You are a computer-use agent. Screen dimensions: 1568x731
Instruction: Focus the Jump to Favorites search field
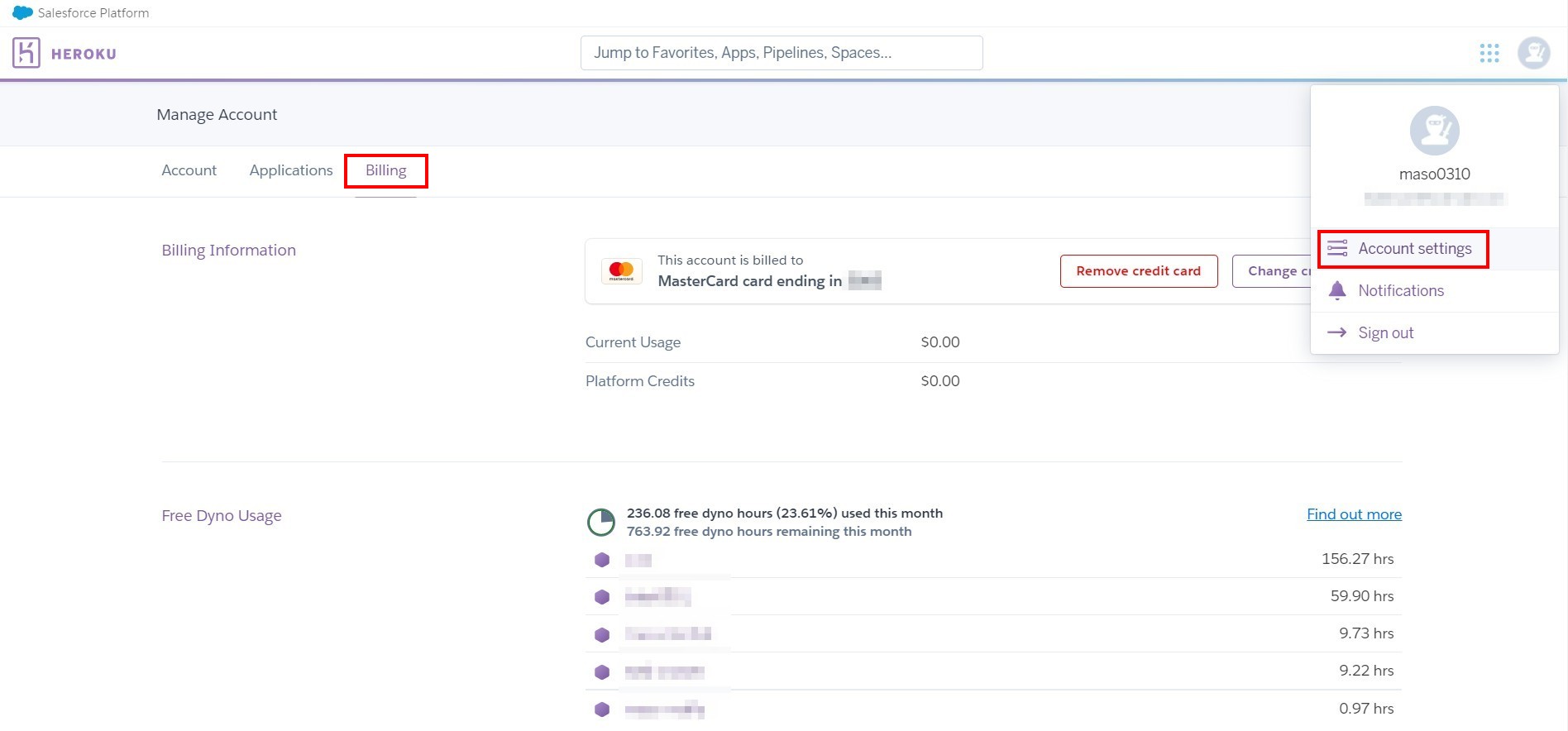(782, 53)
